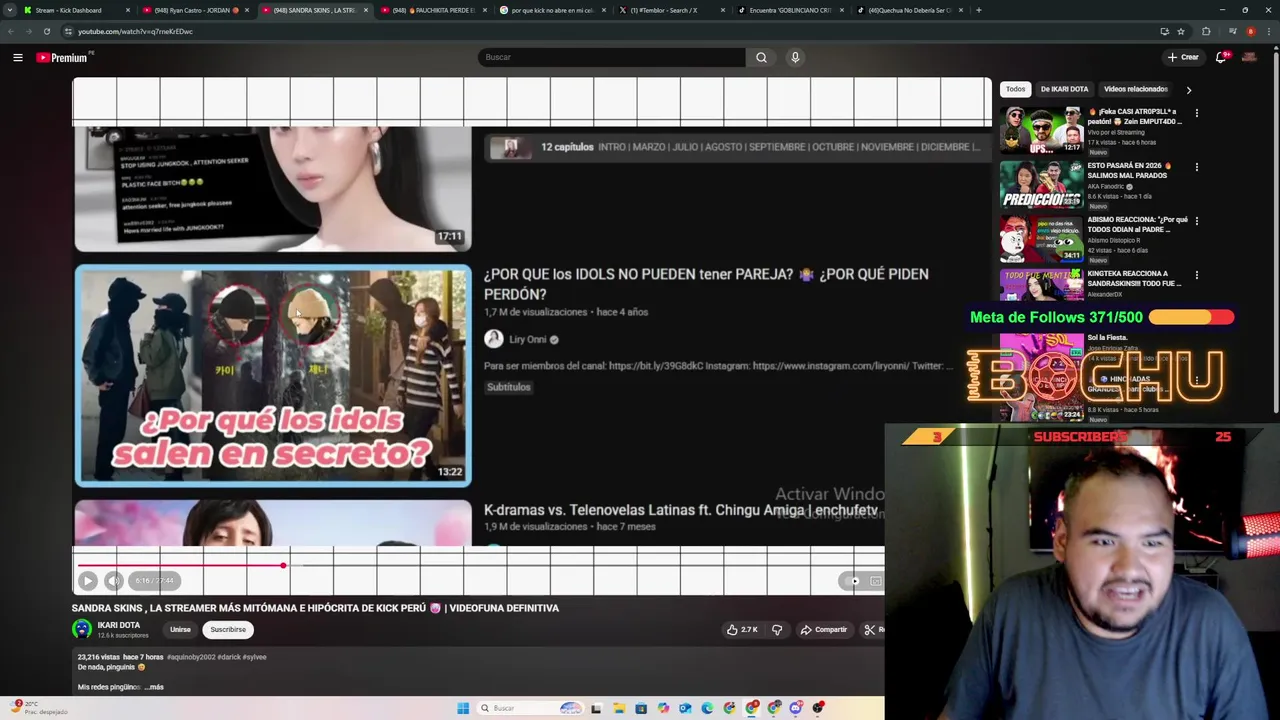1280x720 pixels.
Task: Expand description with ...más
Action: 154,687
